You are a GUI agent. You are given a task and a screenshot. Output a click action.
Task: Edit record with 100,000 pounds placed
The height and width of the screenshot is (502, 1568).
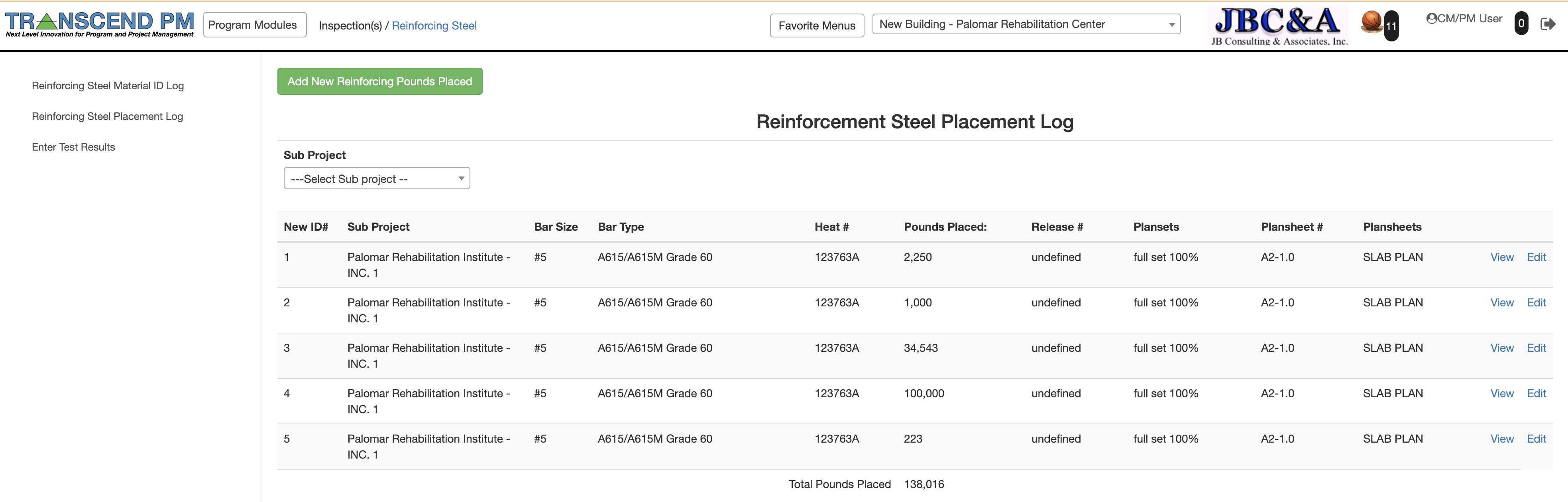[x=1537, y=394]
